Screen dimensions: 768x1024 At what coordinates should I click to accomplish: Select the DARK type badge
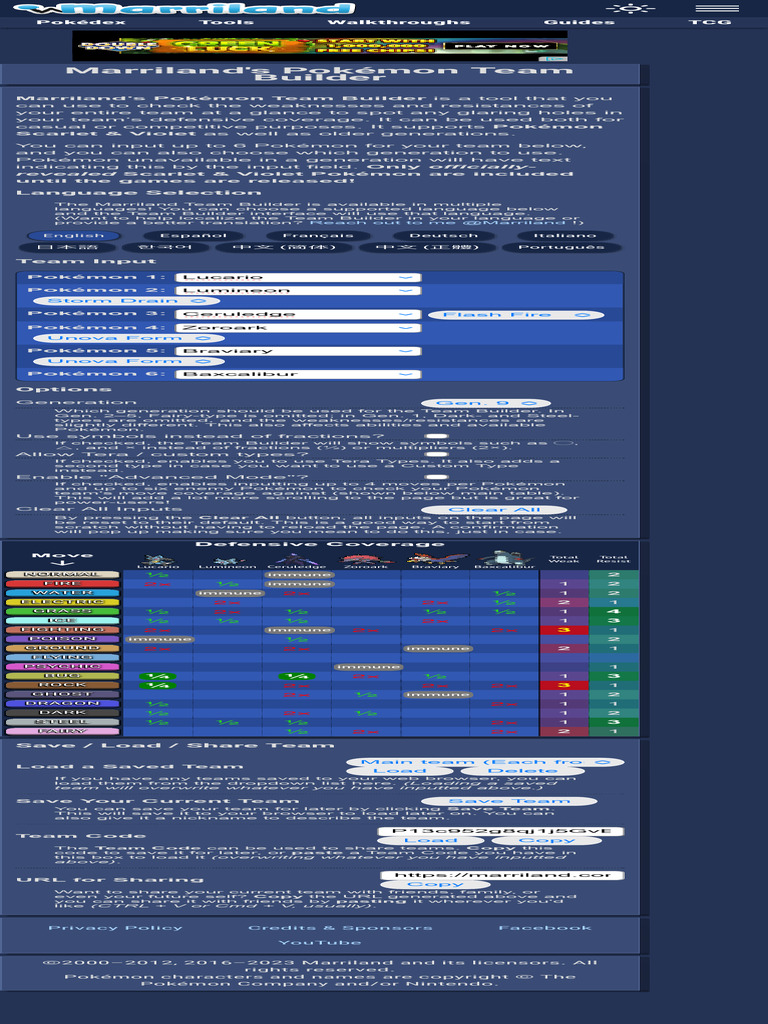pos(63,712)
